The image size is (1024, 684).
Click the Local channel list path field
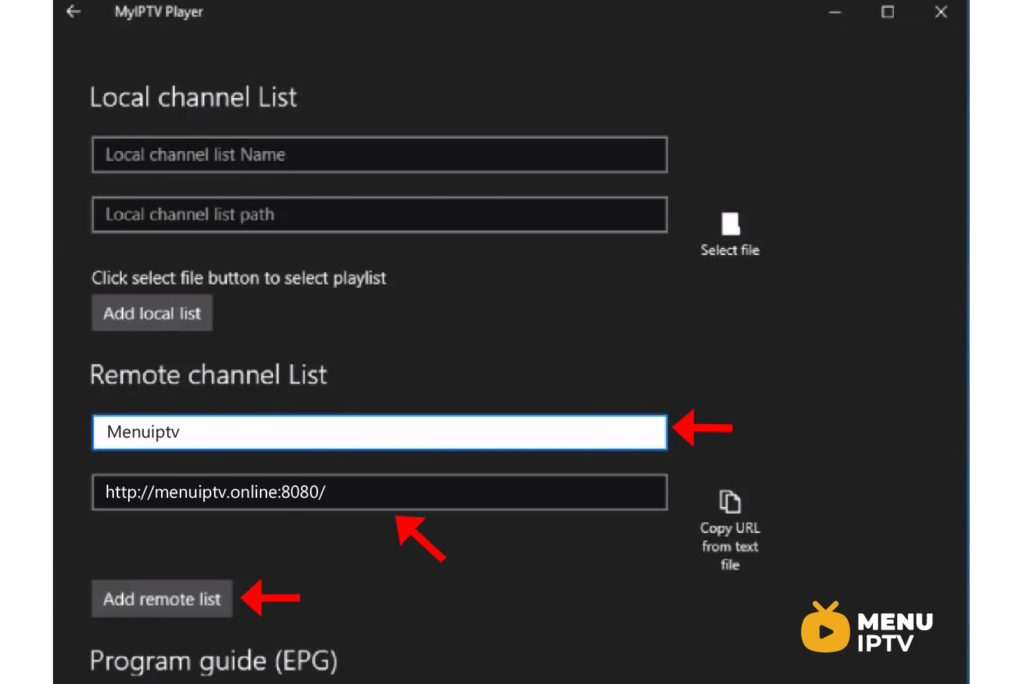click(x=379, y=214)
